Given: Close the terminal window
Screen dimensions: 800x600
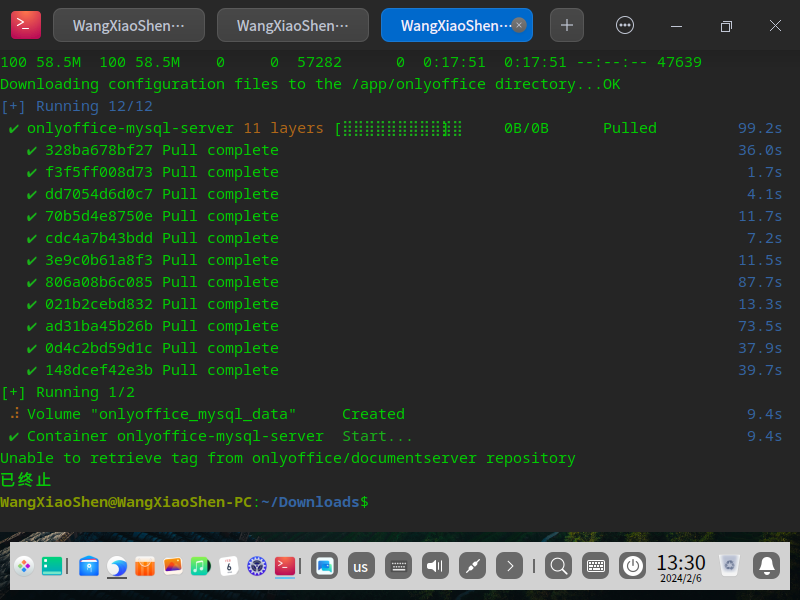Looking at the screenshot, I should 776,26.
